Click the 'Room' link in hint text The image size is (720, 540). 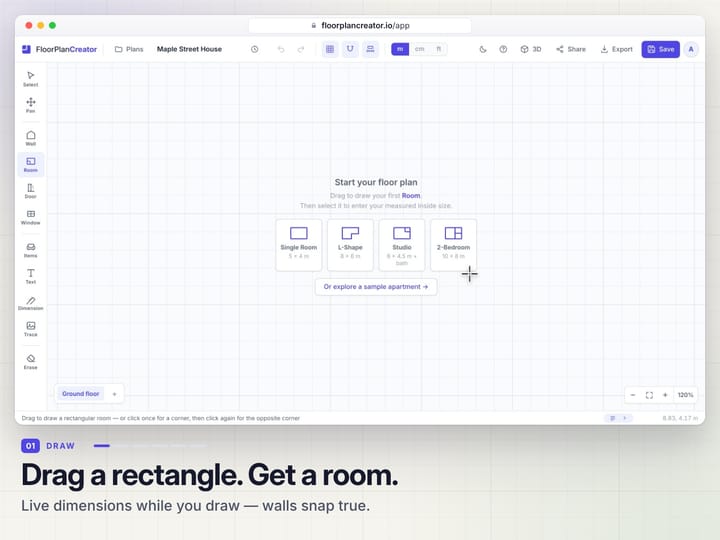[411, 196]
